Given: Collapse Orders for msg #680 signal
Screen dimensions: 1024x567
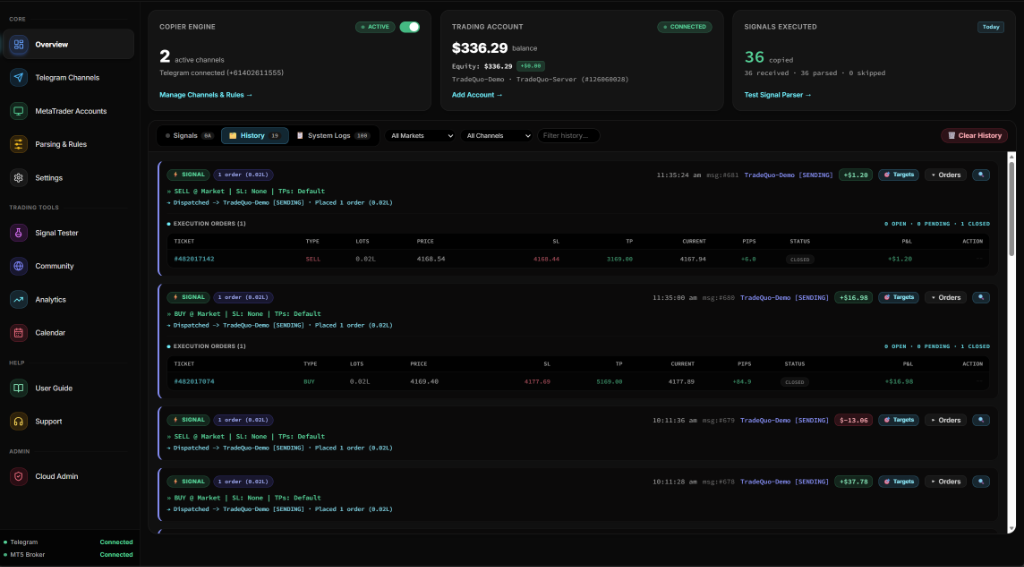Looking at the screenshot, I should coord(946,297).
